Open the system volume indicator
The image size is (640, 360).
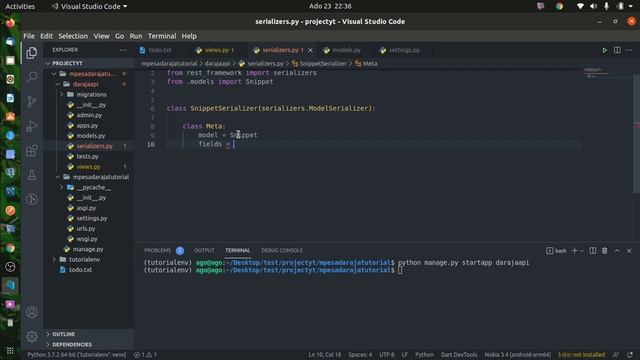pos(593,6)
